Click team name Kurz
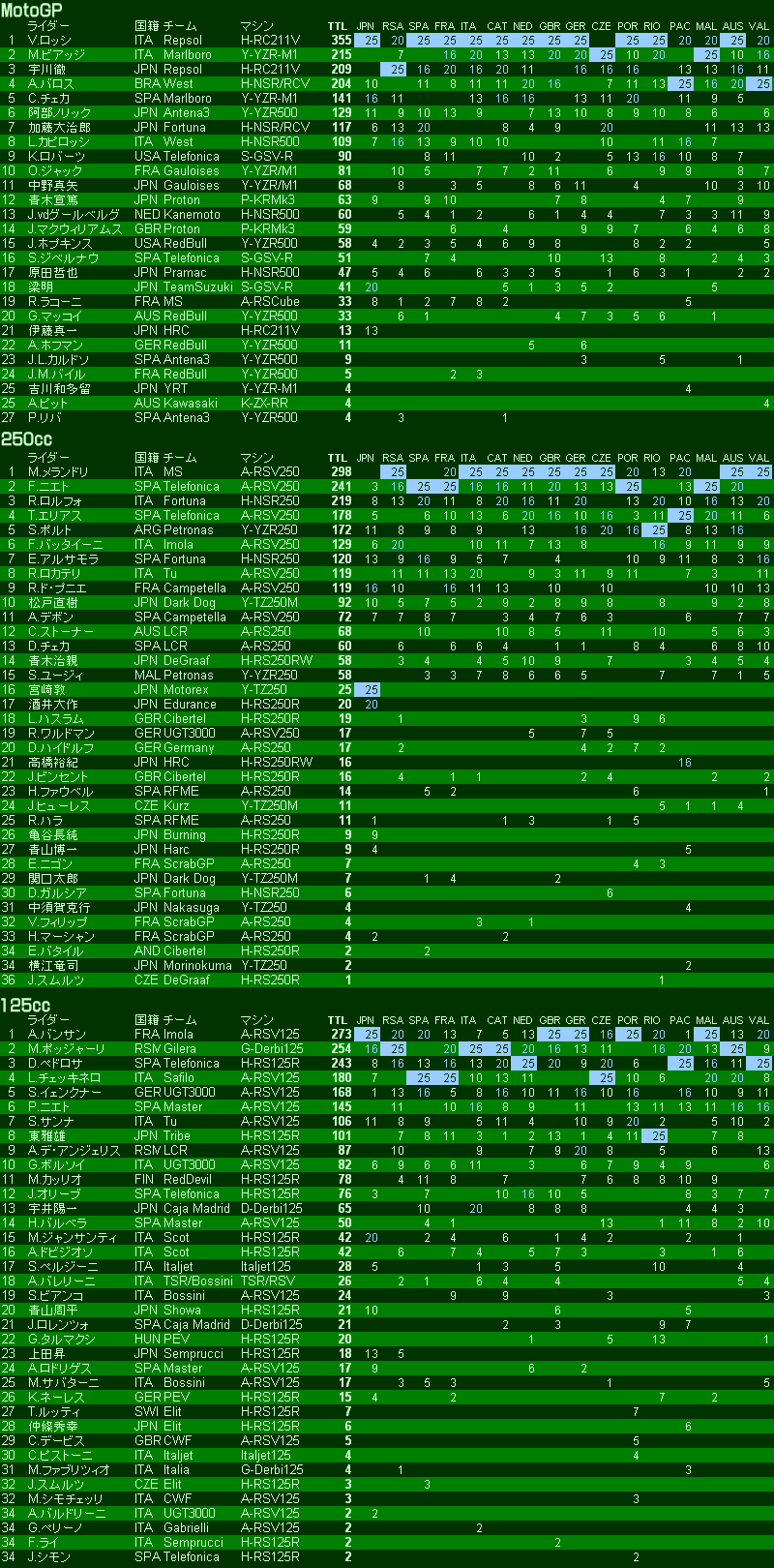The image size is (774, 1568). point(176,806)
